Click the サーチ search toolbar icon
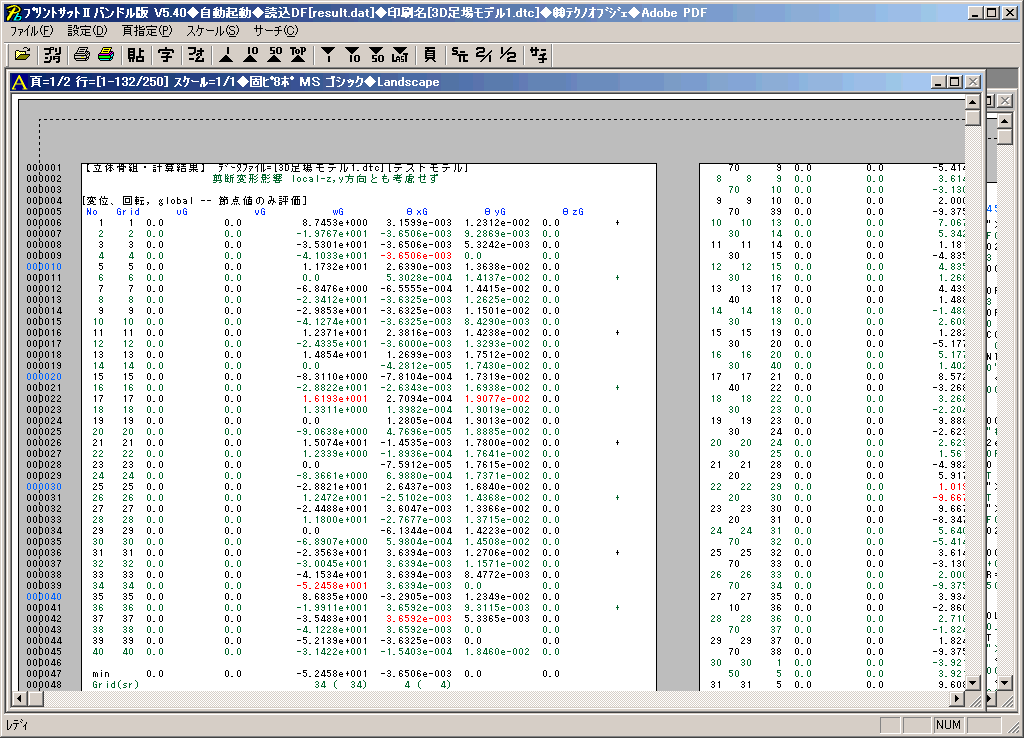This screenshot has height=738, width=1024. [x=538, y=55]
